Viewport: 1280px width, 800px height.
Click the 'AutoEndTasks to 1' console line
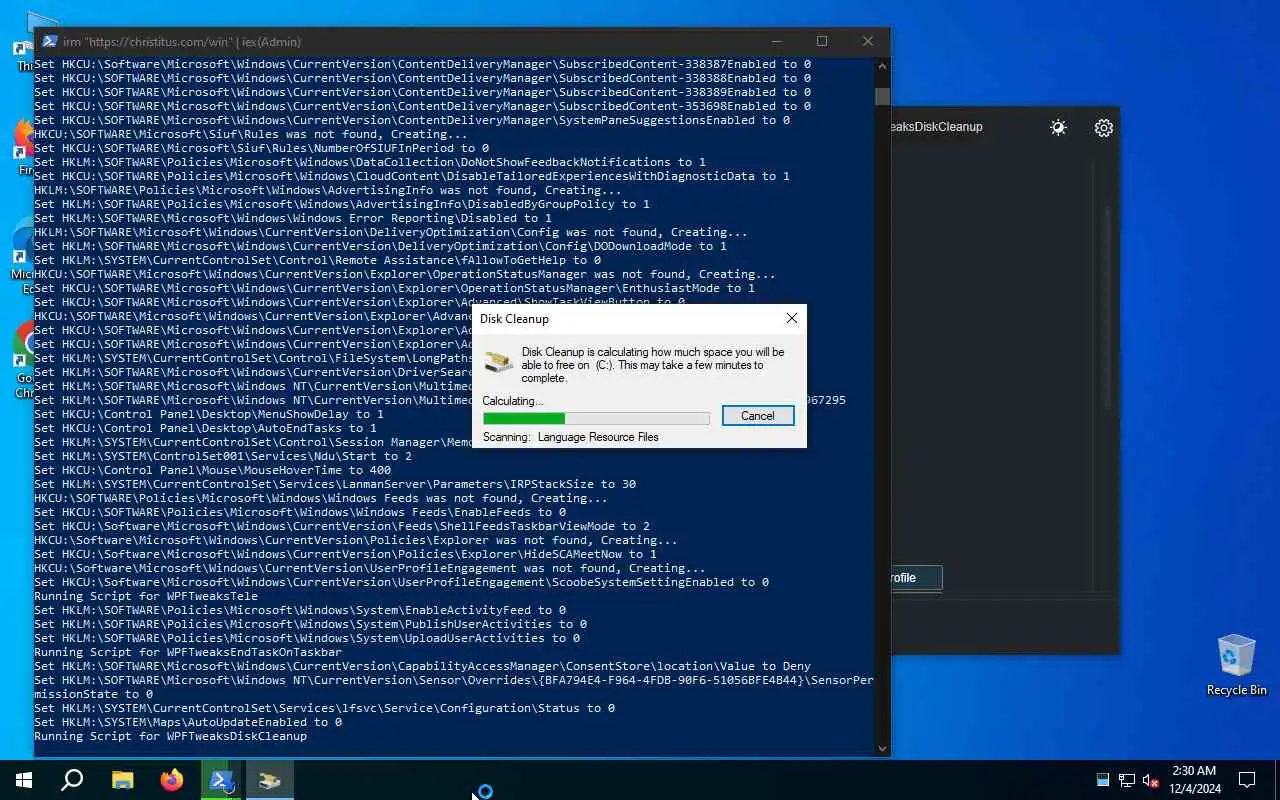click(205, 428)
